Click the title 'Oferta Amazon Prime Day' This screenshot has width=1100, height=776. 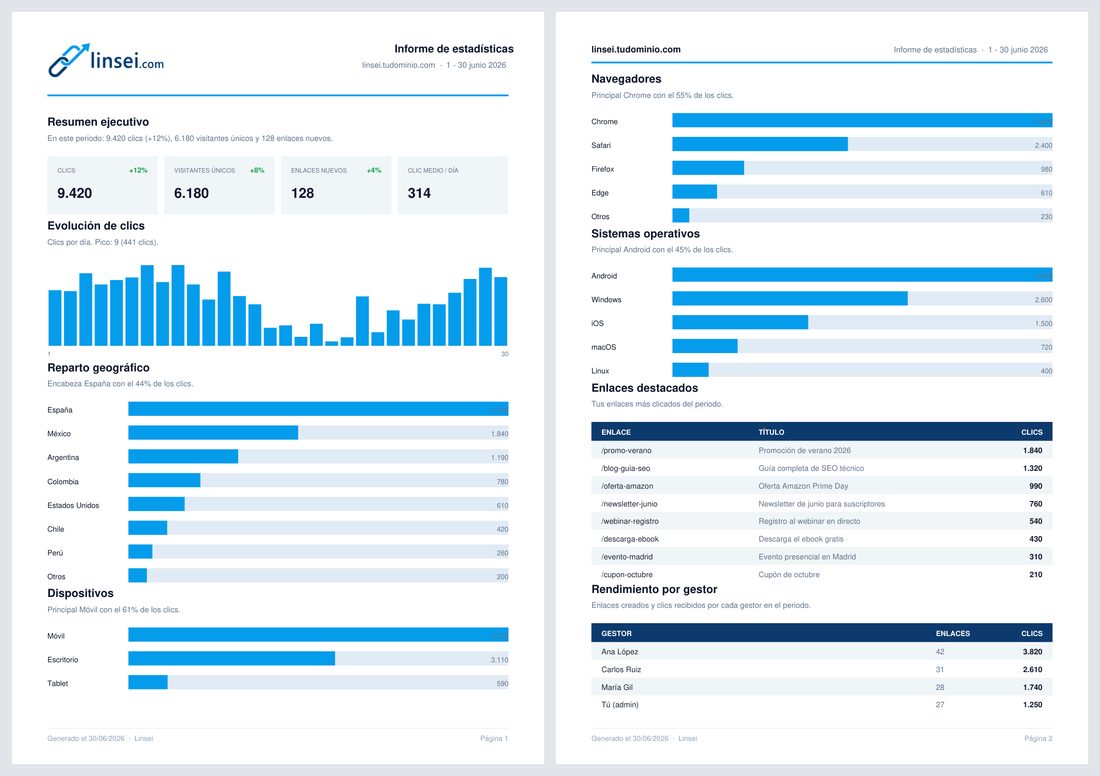coord(803,486)
